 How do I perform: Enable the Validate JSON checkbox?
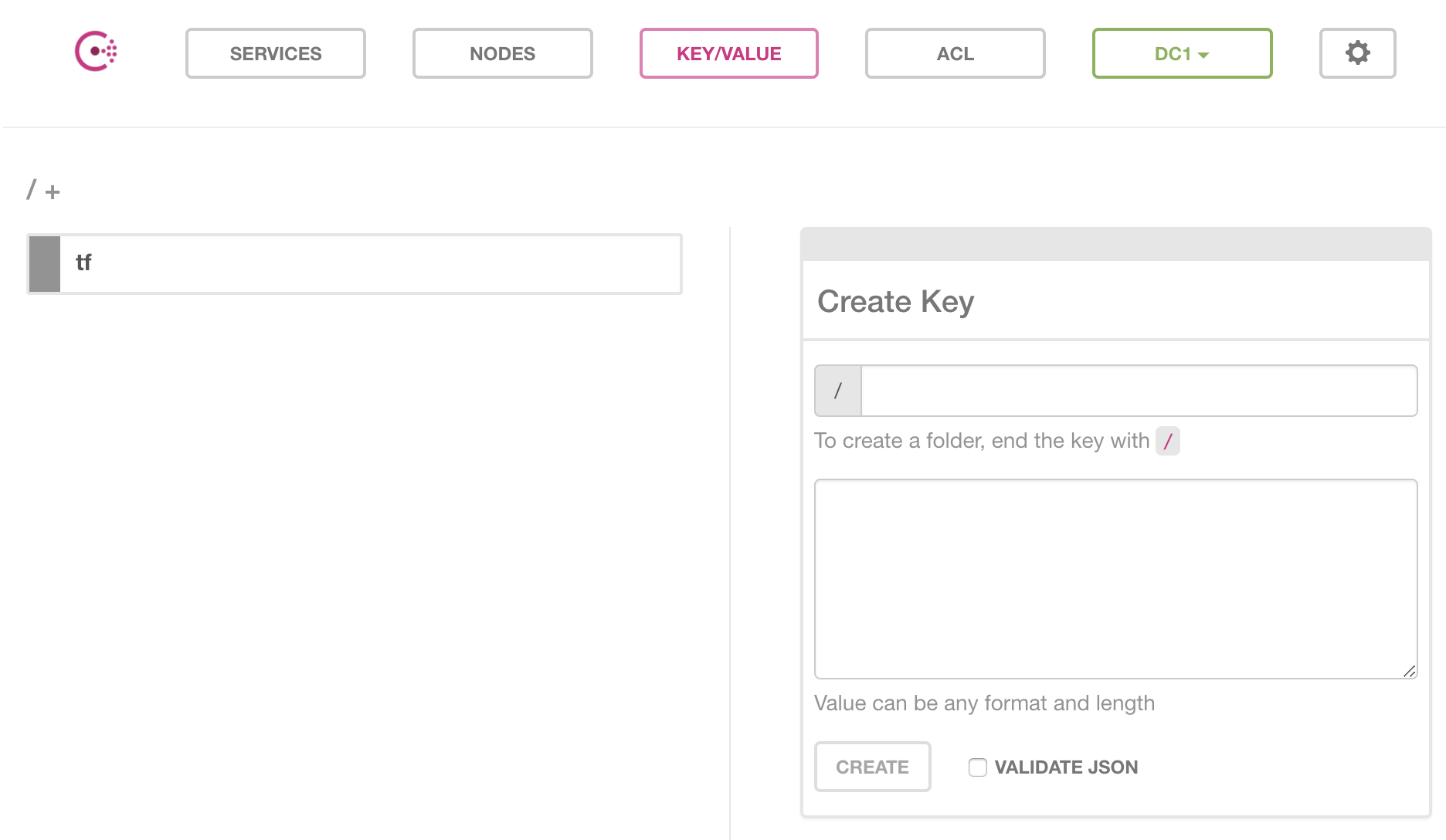click(978, 767)
